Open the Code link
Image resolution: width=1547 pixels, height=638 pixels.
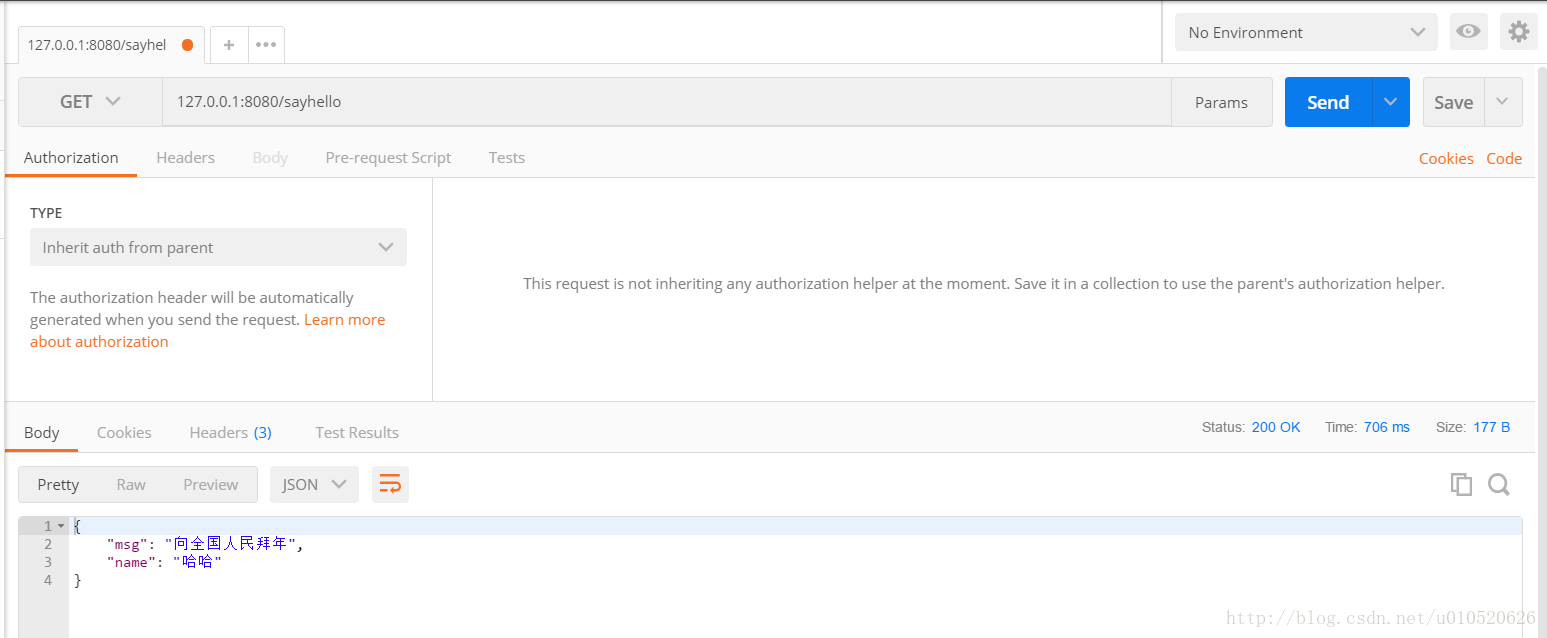point(1504,158)
